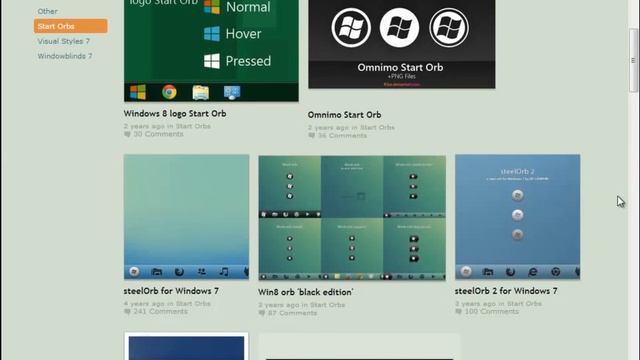This screenshot has width=640, height=360.
Task: Open the Omnimo Start Orb preview image
Action: pos(402,44)
